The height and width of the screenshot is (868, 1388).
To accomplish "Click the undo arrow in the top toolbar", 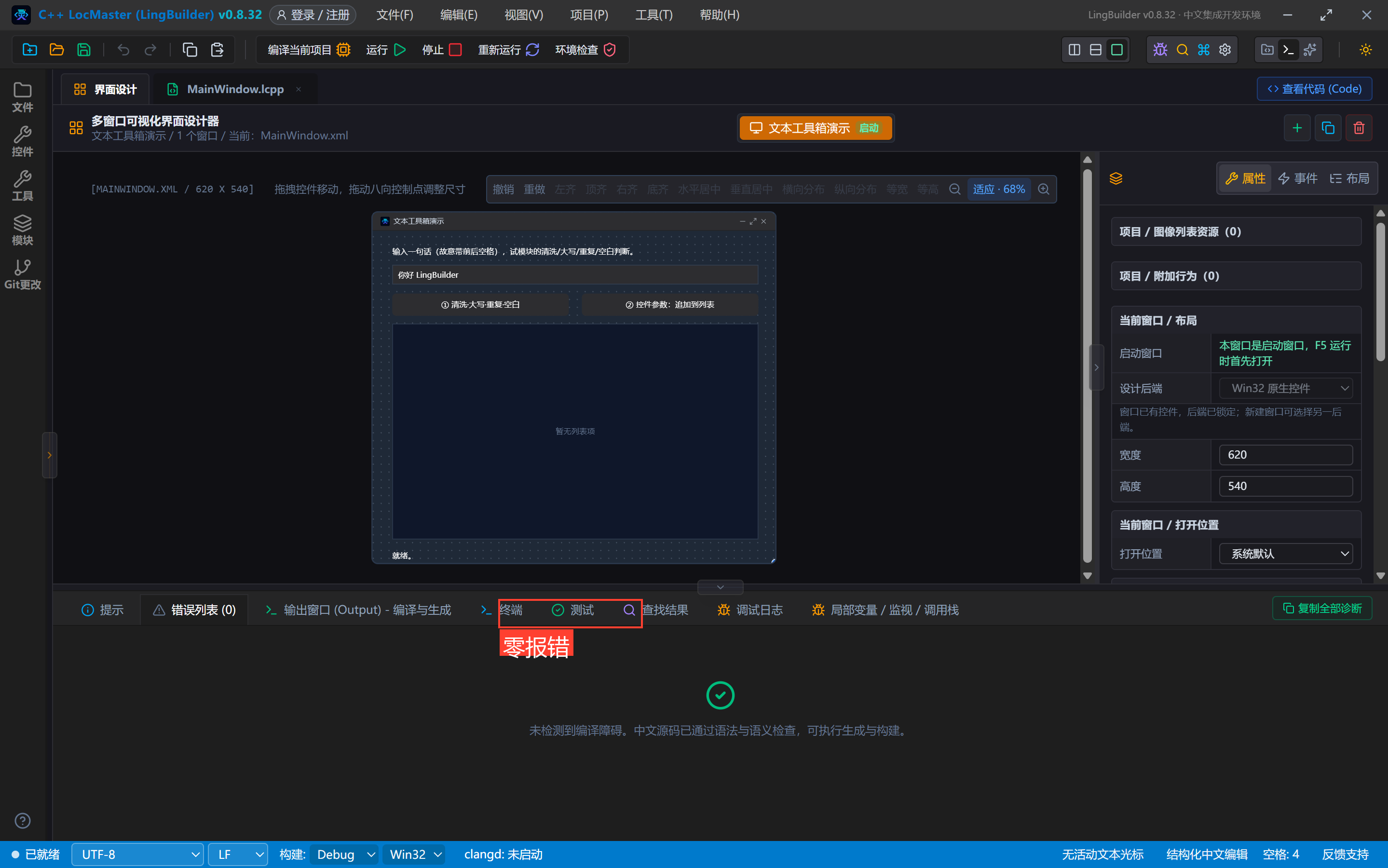I will 123,49.
